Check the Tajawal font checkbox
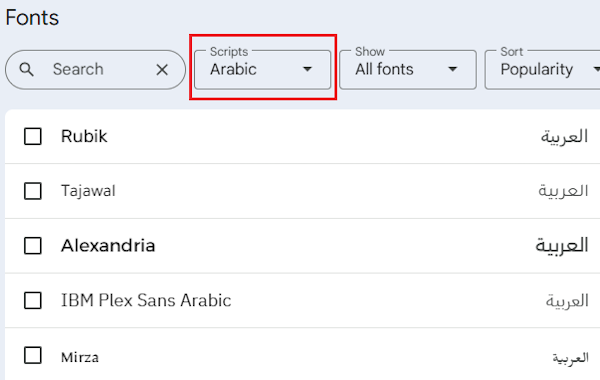 pyautogui.click(x=33, y=191)
